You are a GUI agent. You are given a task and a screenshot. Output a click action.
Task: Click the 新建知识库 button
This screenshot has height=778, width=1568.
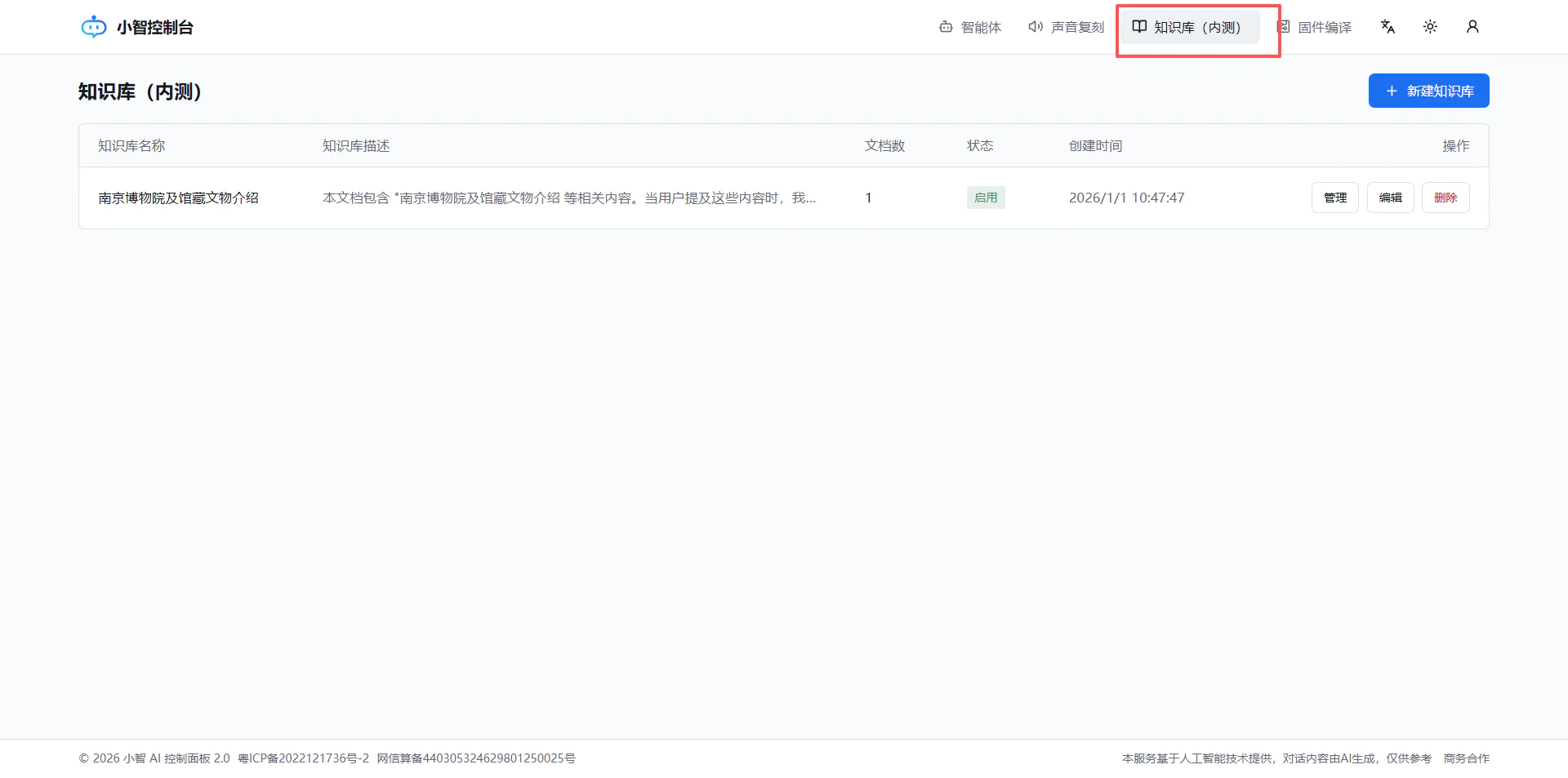pyautogui.click(x=1429, y=91)
